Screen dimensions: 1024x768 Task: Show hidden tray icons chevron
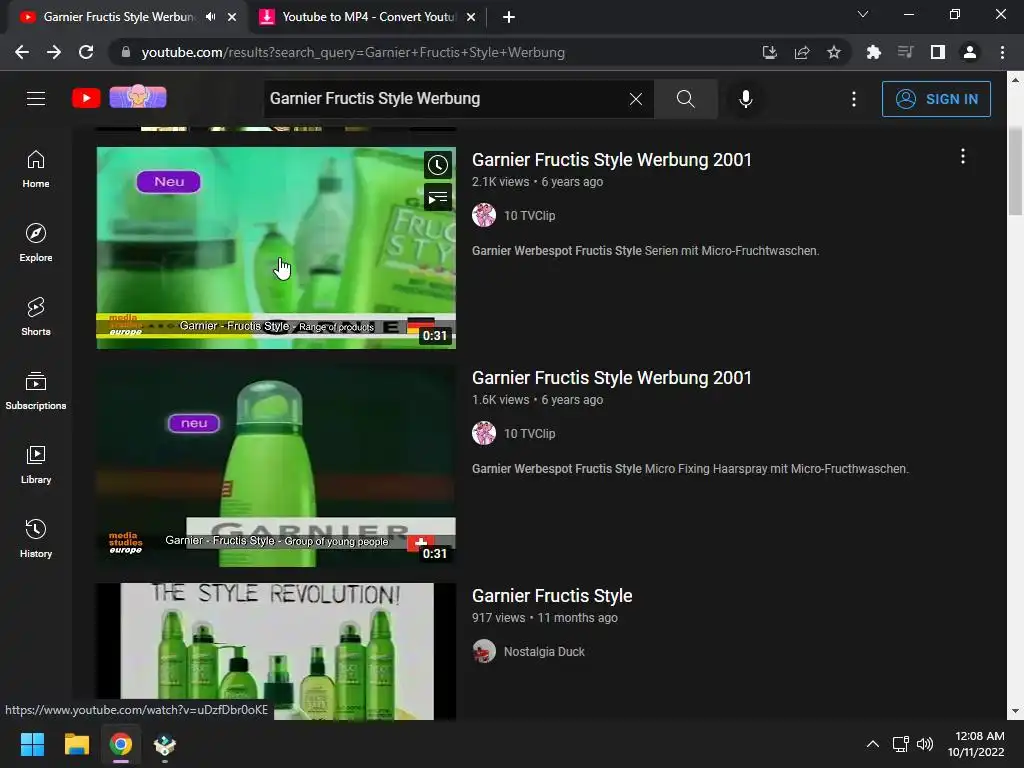pos(872,744)
